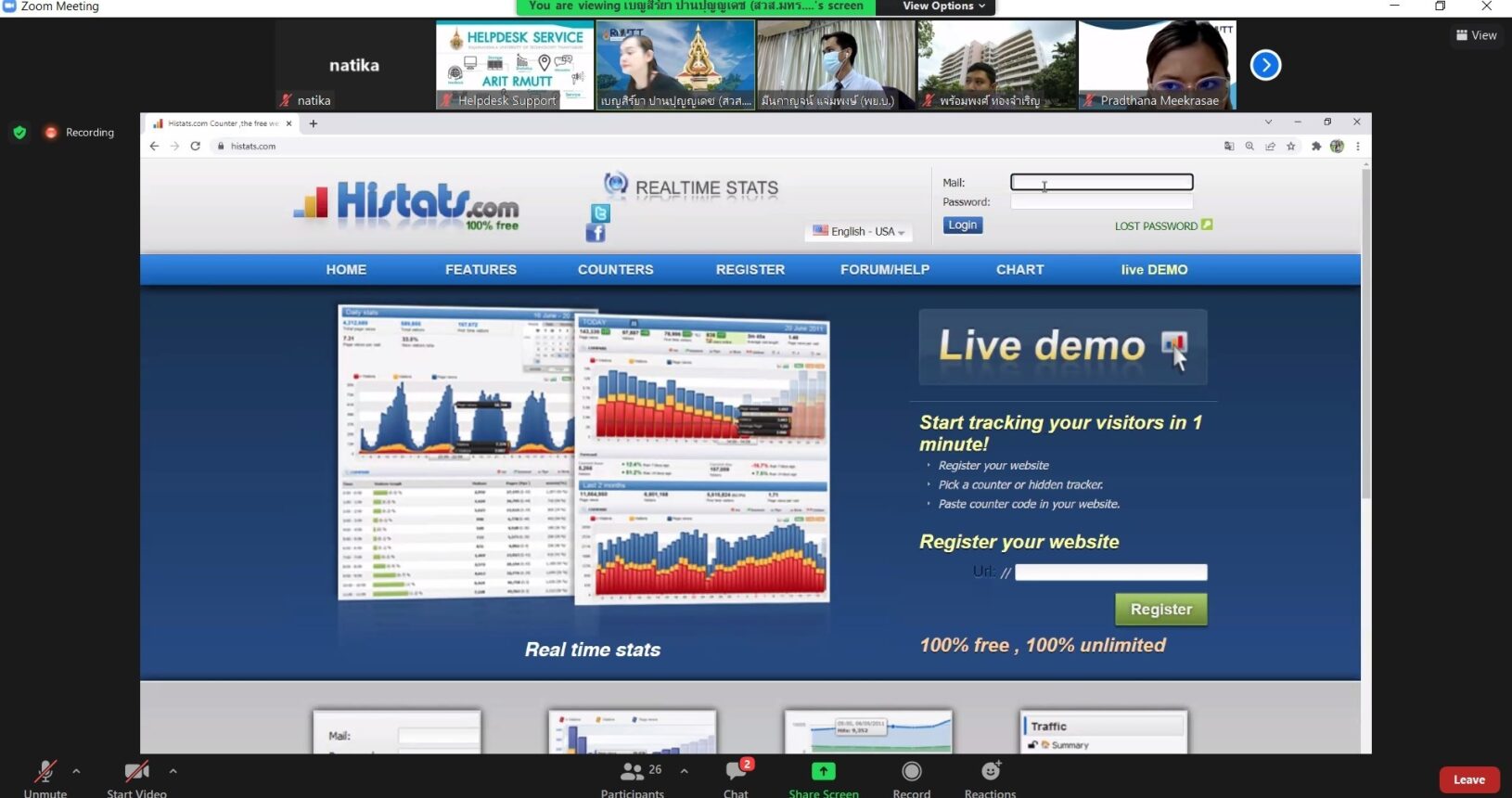This screenshot has height=798, width=1512.
Task: Expand video options arrow beside Start Video
Action: [173, 771]
